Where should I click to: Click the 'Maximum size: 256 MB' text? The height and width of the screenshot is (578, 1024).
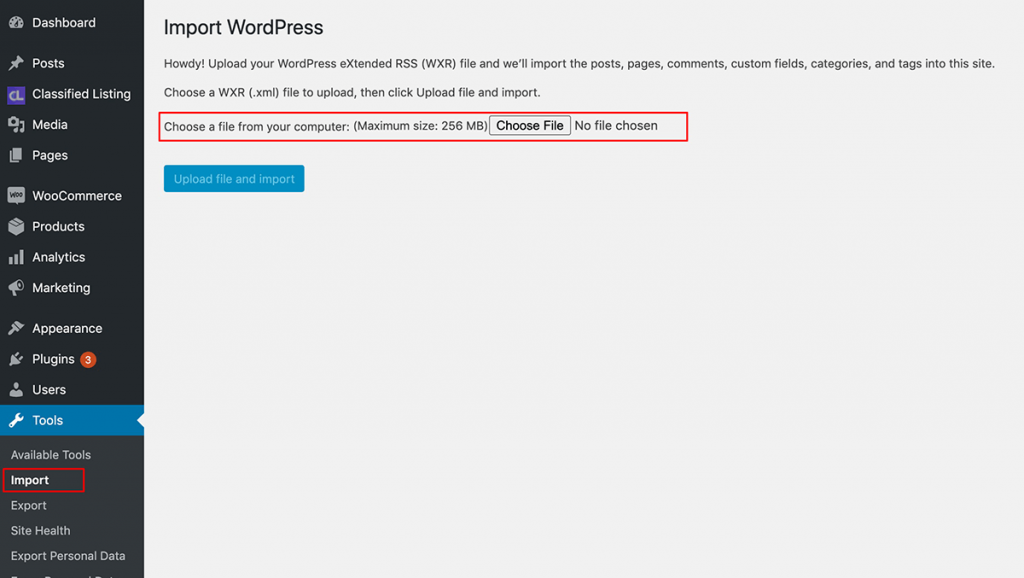[x=421, y=126]
